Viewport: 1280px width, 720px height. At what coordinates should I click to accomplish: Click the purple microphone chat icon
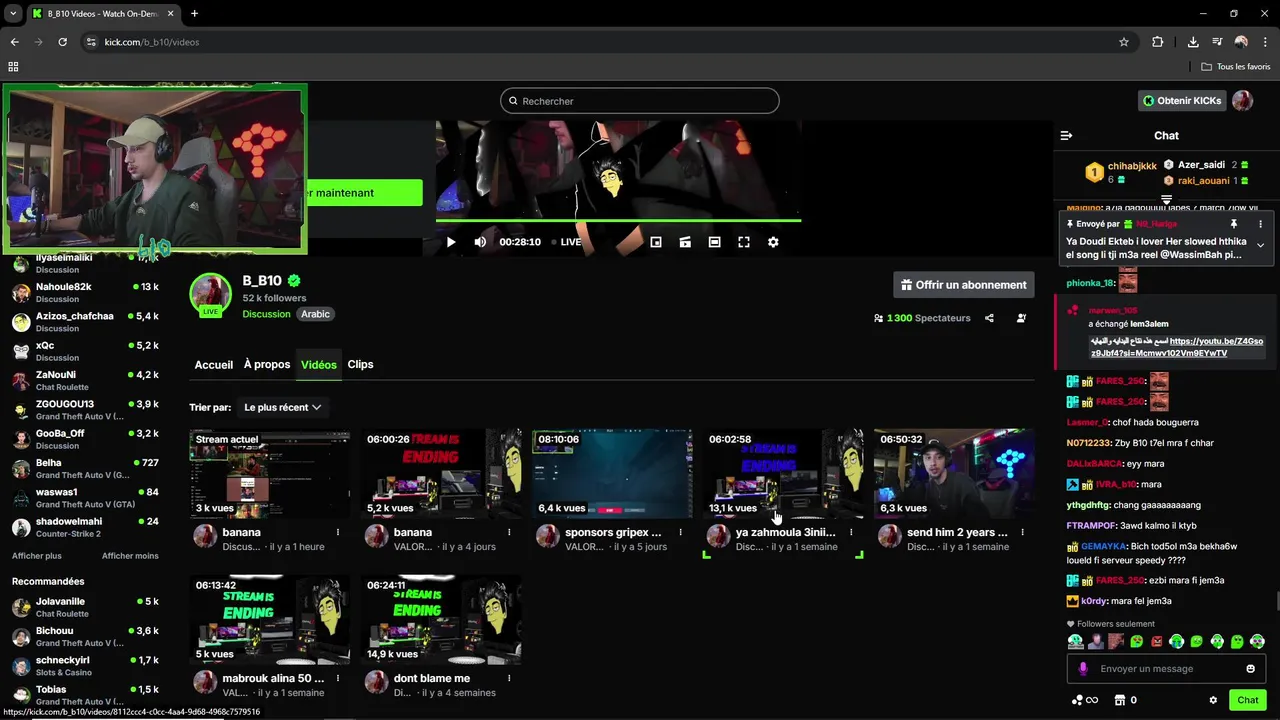pyautogui.click(x=1083, y=669)
